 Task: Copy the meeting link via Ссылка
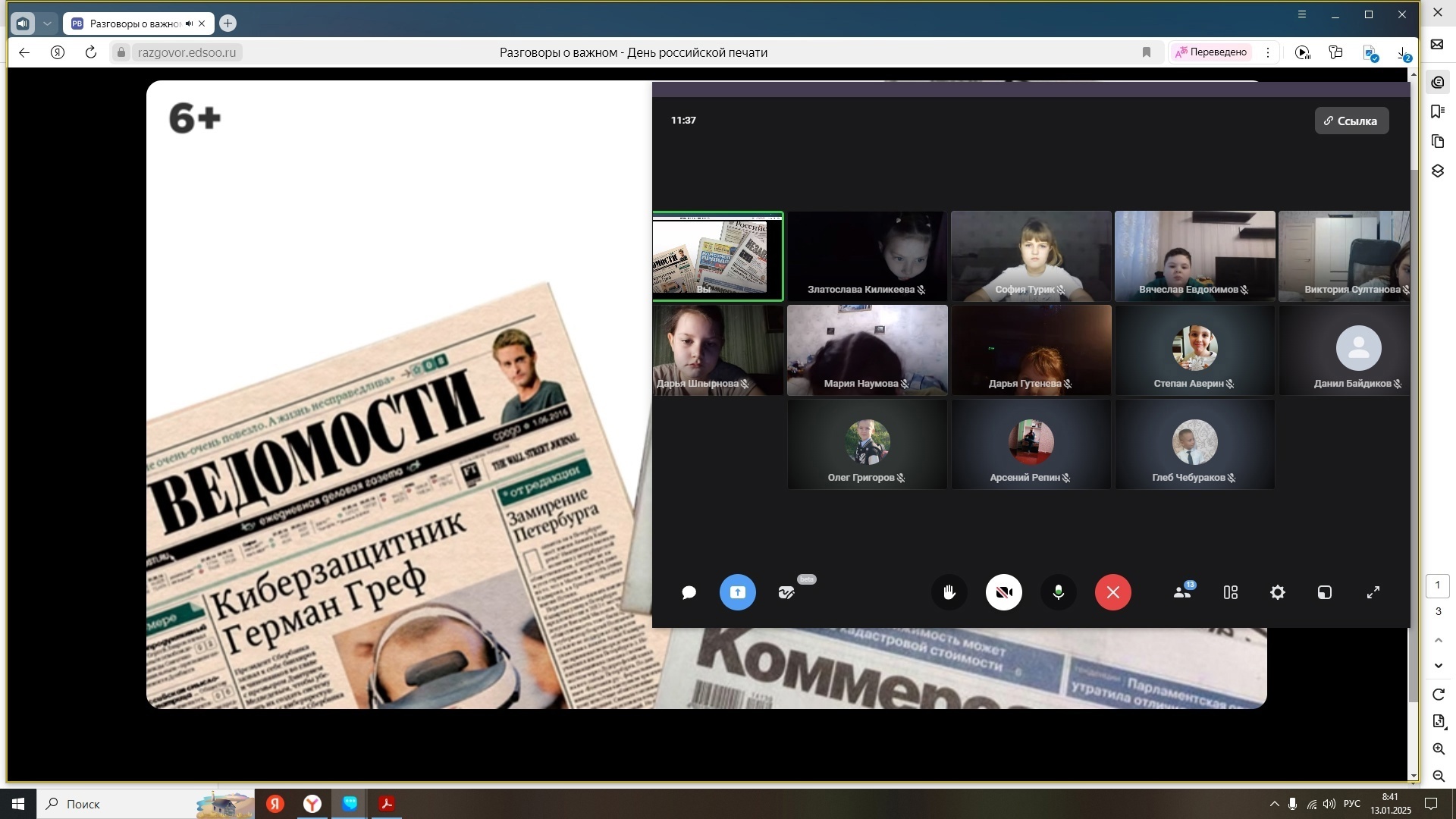[1351, 121]
